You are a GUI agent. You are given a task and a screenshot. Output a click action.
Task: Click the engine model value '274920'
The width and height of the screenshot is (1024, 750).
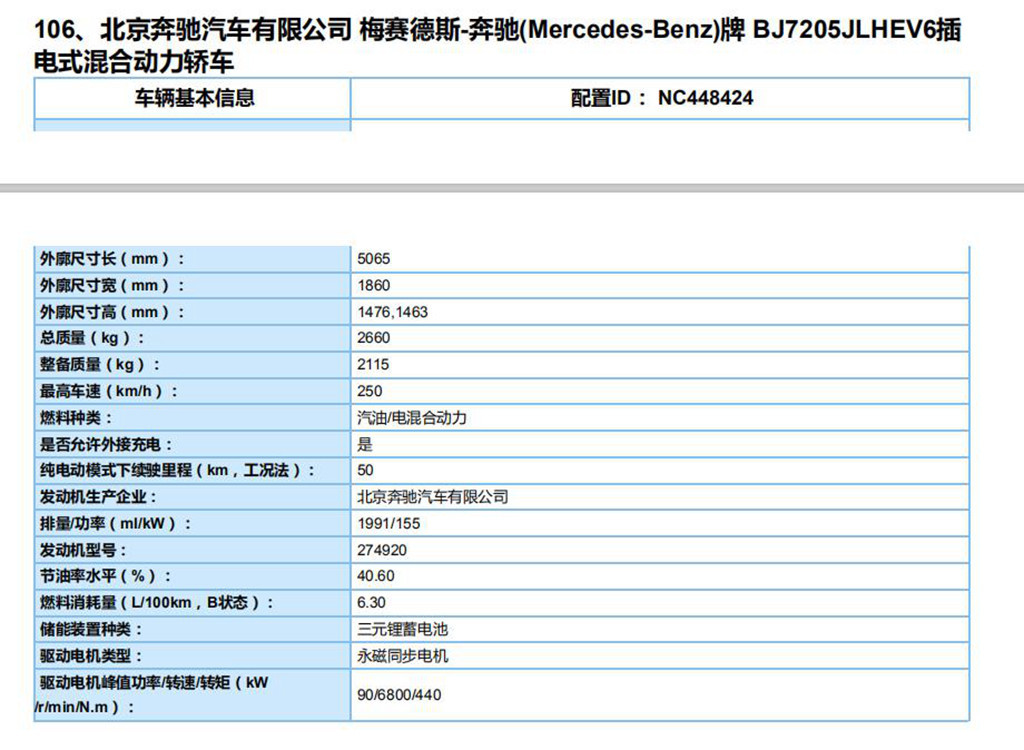pos(381,551)
